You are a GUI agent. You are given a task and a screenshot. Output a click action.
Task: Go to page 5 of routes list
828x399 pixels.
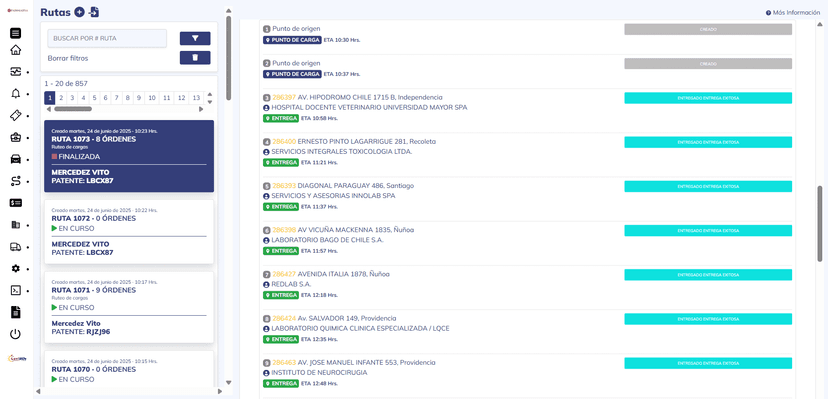pyautogui.click(x=94, y=98)
